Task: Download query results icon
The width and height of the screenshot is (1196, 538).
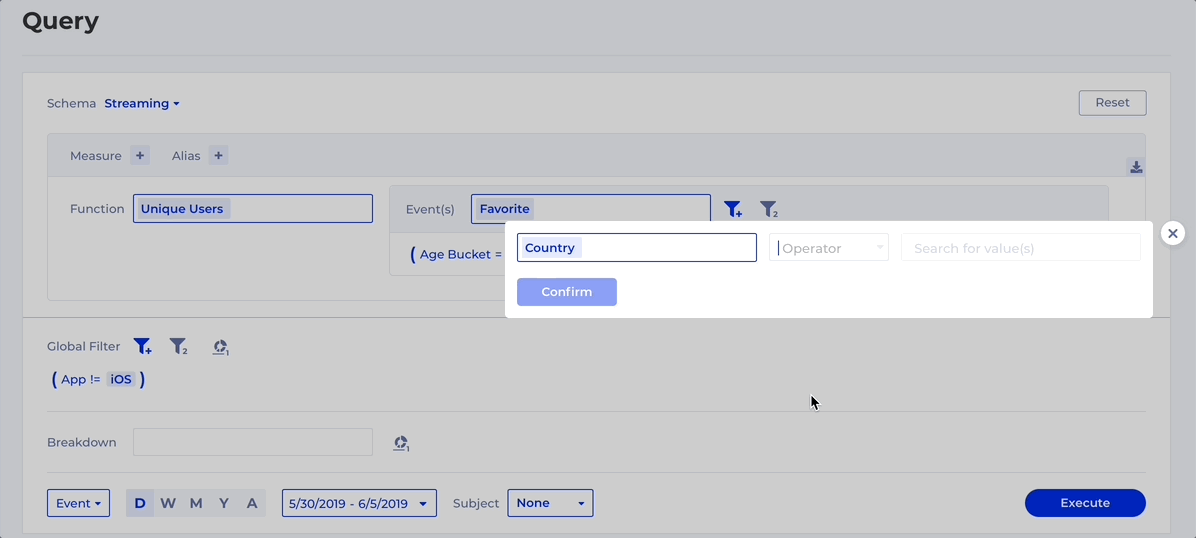Action: pyautogui.click(x=1136, y=167)
